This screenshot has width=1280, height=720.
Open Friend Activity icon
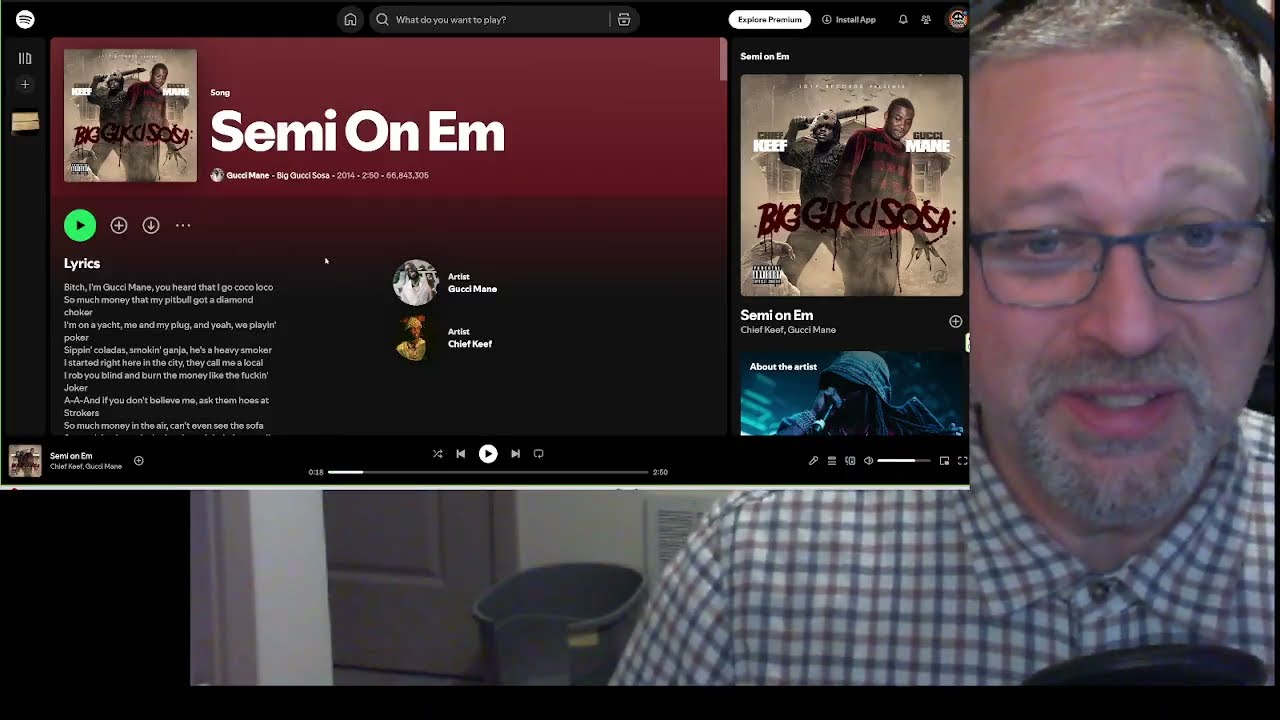926,19
